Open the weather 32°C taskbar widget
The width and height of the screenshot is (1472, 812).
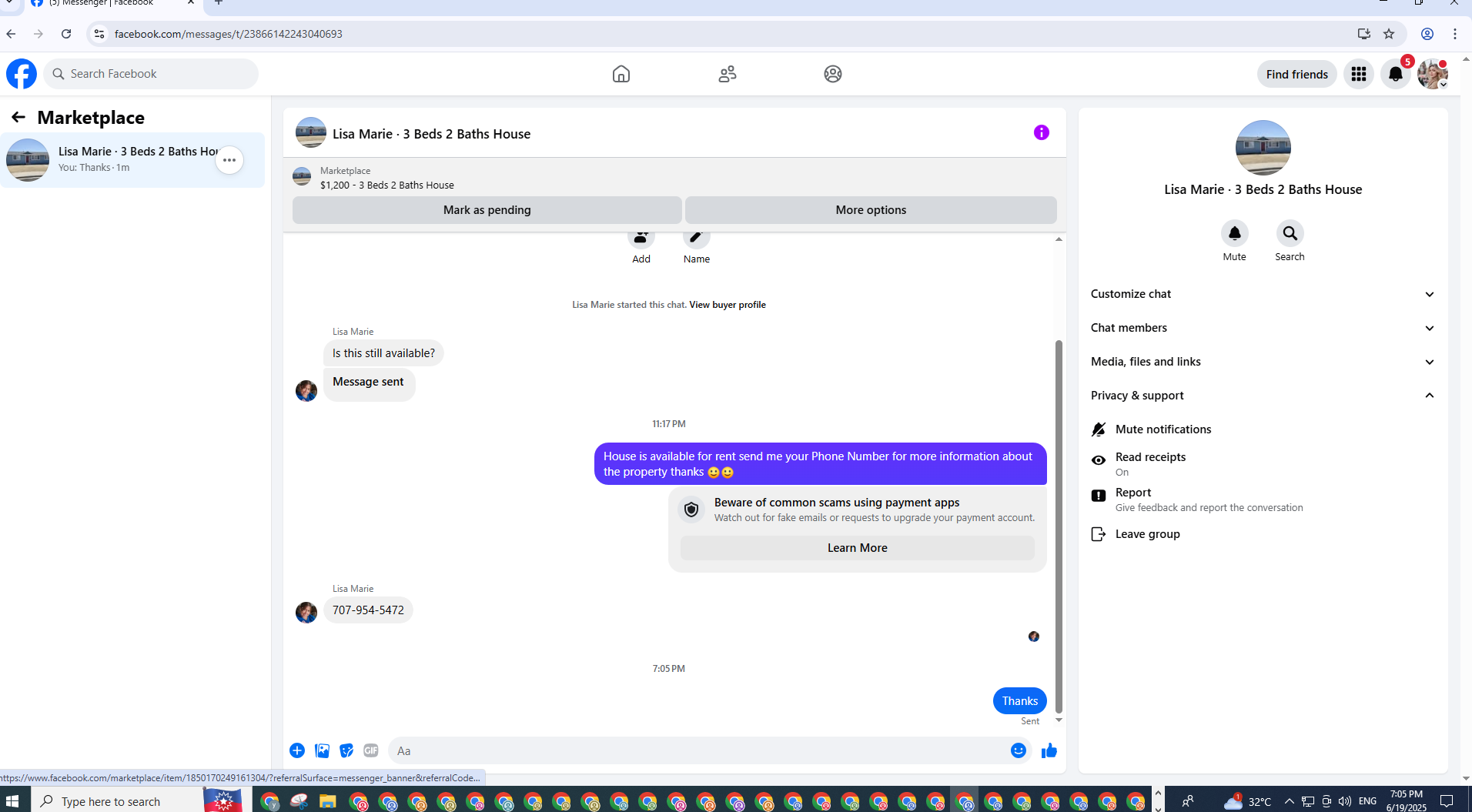(x=1247, y=801)
